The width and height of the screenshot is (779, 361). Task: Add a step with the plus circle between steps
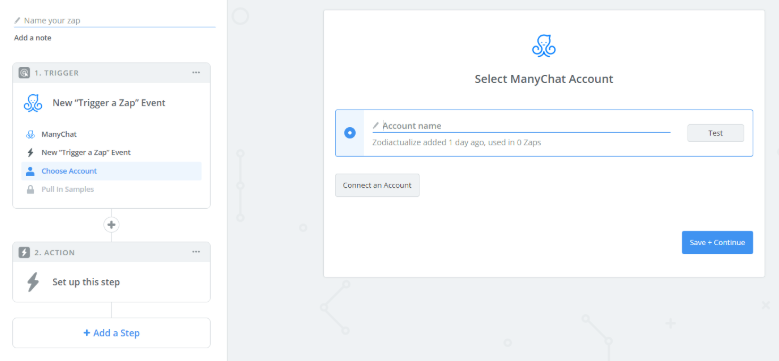(111, 225)
